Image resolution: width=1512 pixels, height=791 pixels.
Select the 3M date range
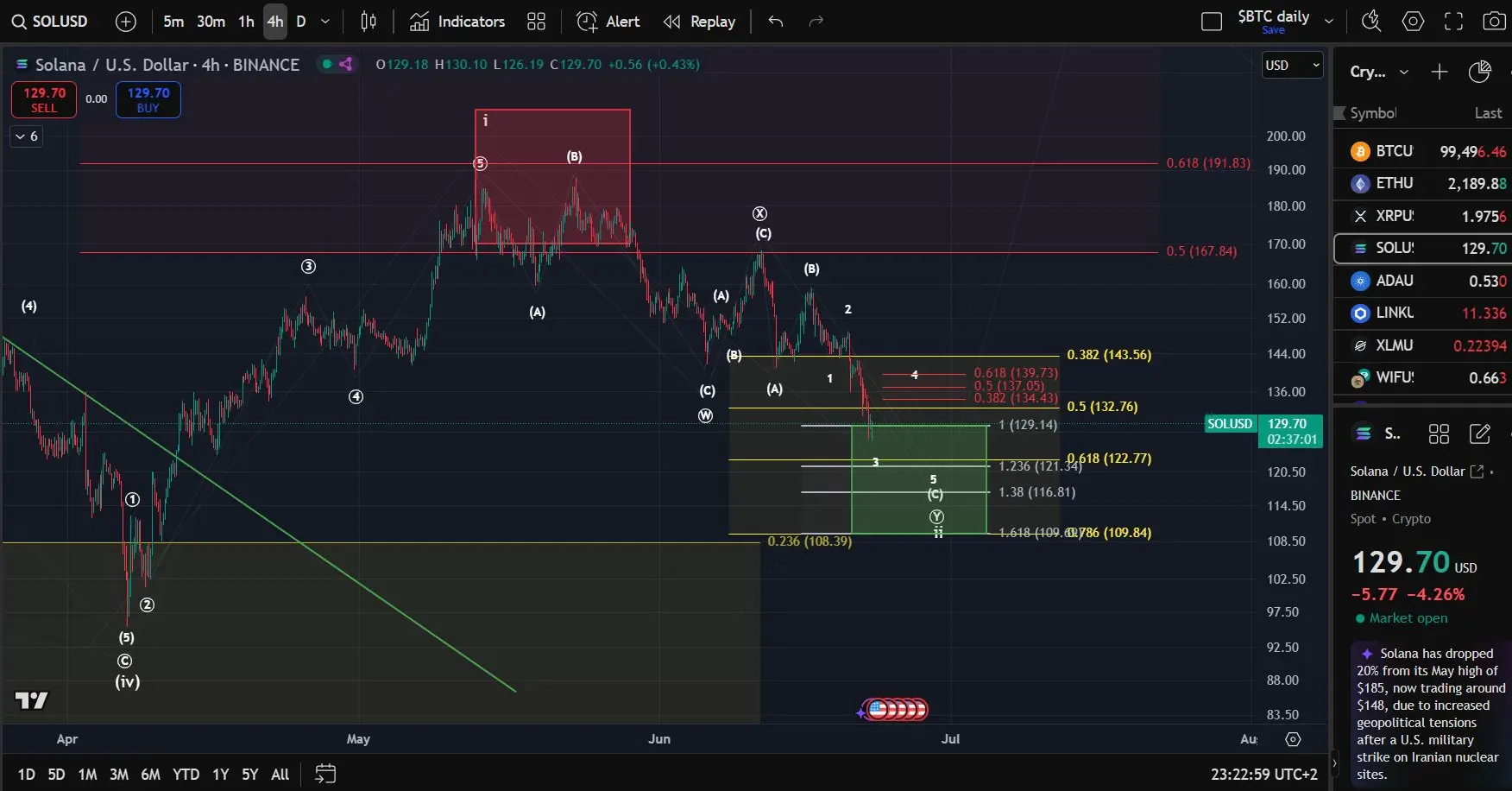[119, 775]
